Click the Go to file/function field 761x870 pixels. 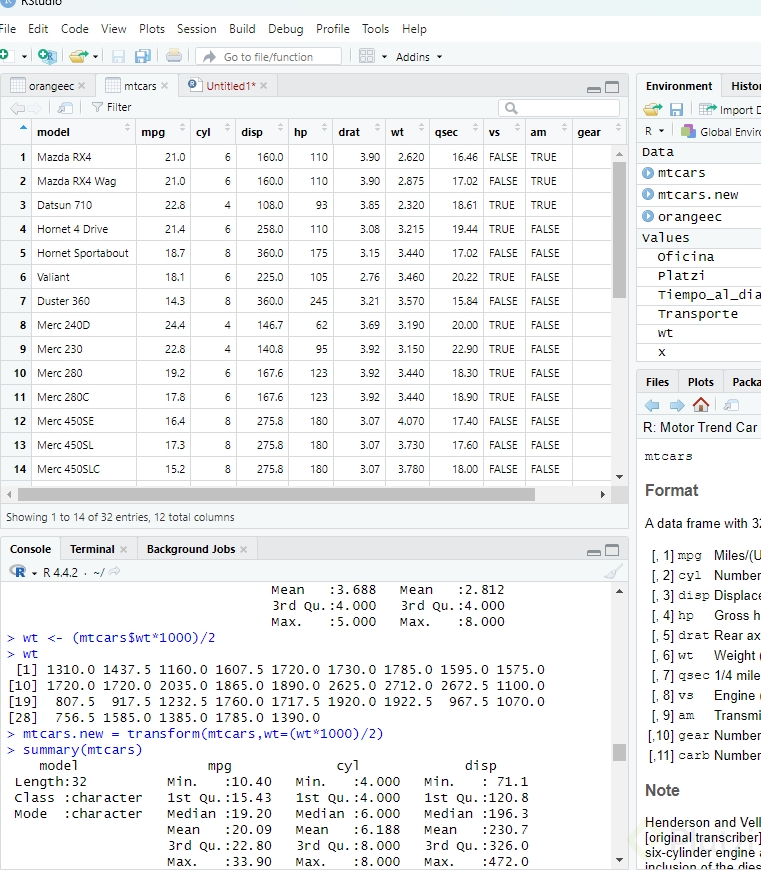[268, 57]
